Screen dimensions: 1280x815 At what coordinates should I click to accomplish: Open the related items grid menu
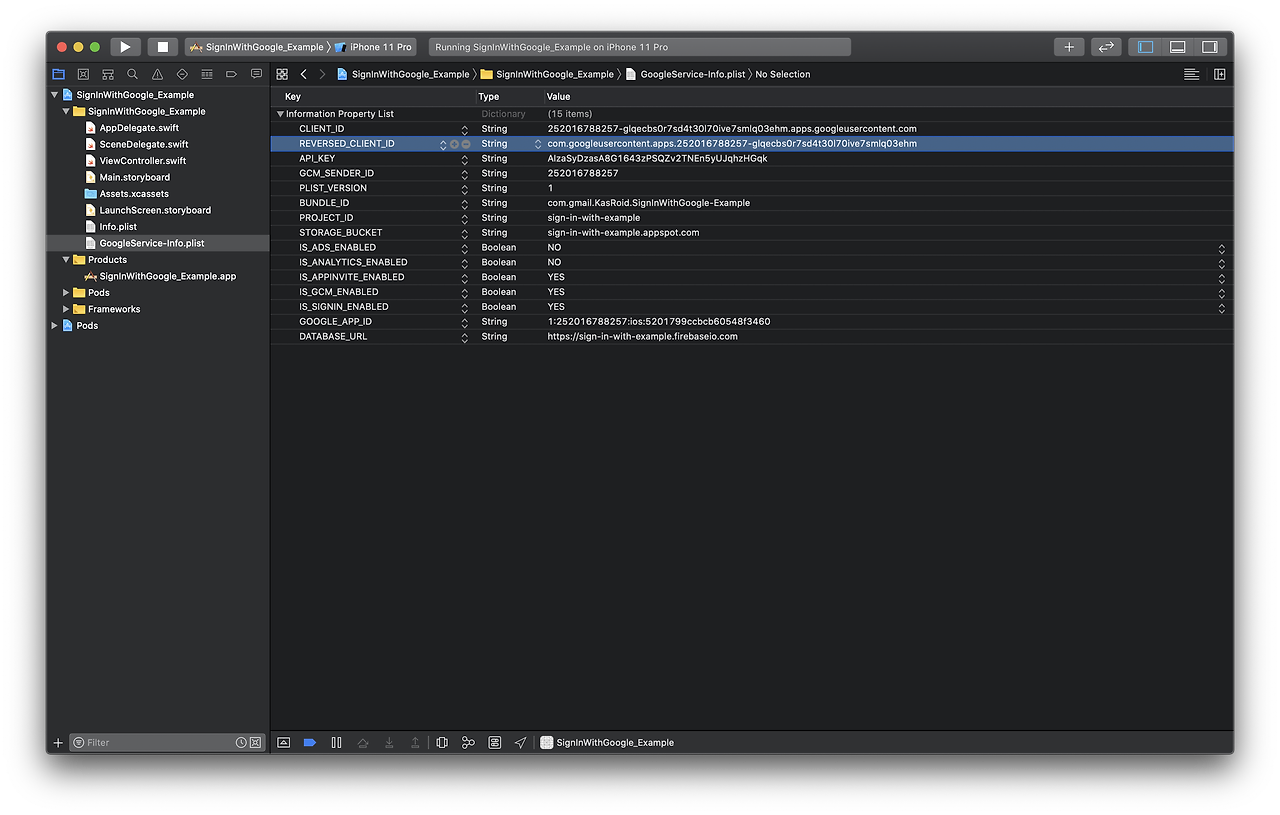(282, 74)
